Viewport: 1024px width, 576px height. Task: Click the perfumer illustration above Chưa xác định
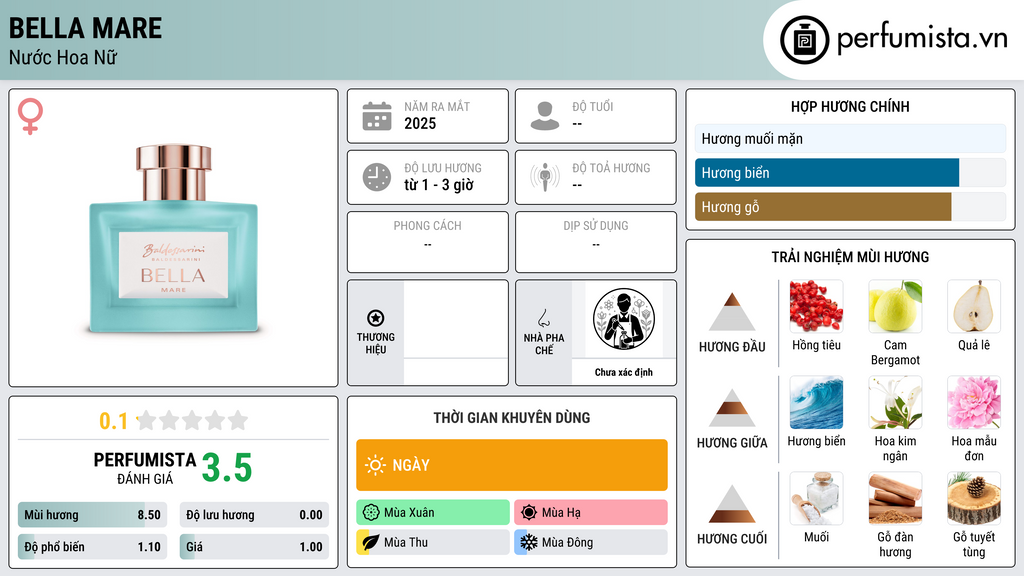pos(624,319)
